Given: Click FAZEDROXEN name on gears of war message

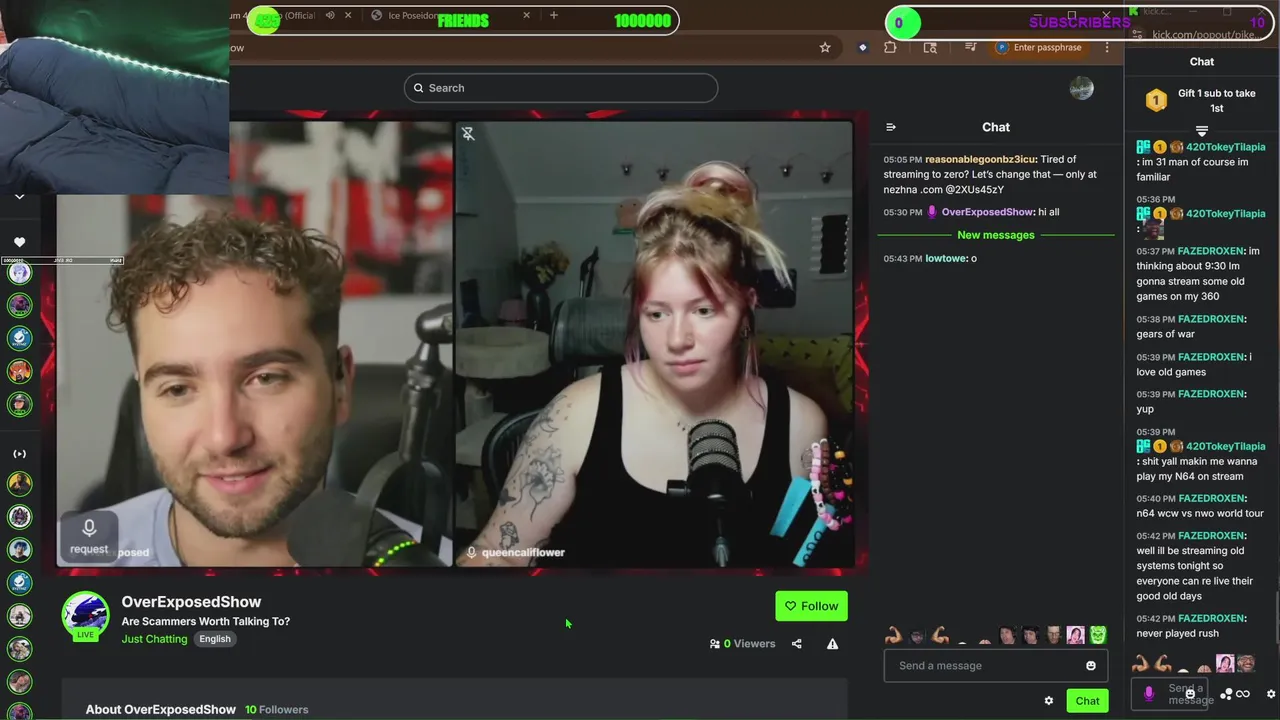Looking at the screenshot, I should (x=1211, y=319).
